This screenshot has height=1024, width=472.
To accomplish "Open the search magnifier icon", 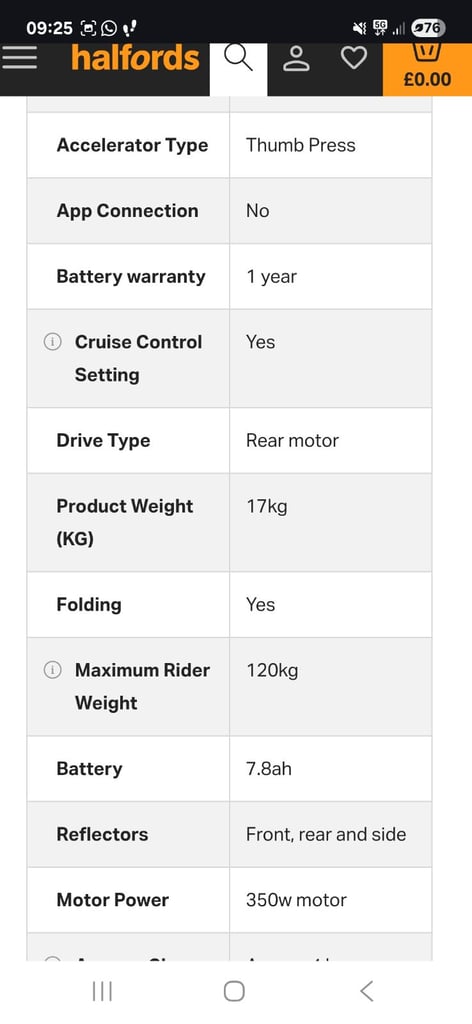I will [238, 58].
